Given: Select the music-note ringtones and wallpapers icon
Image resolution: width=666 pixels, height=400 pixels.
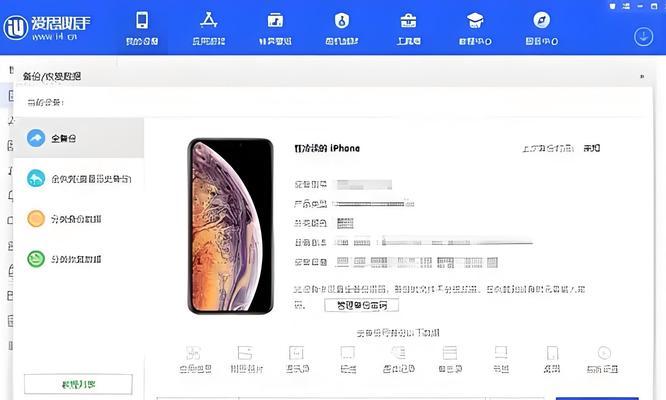Looking at the screenshot, I should (275, 28).
